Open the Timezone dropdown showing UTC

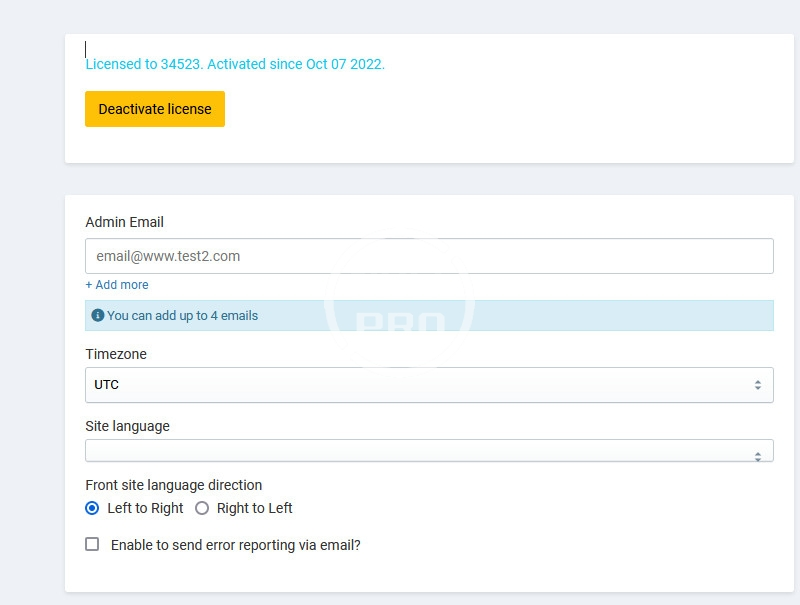click(429, 385)
